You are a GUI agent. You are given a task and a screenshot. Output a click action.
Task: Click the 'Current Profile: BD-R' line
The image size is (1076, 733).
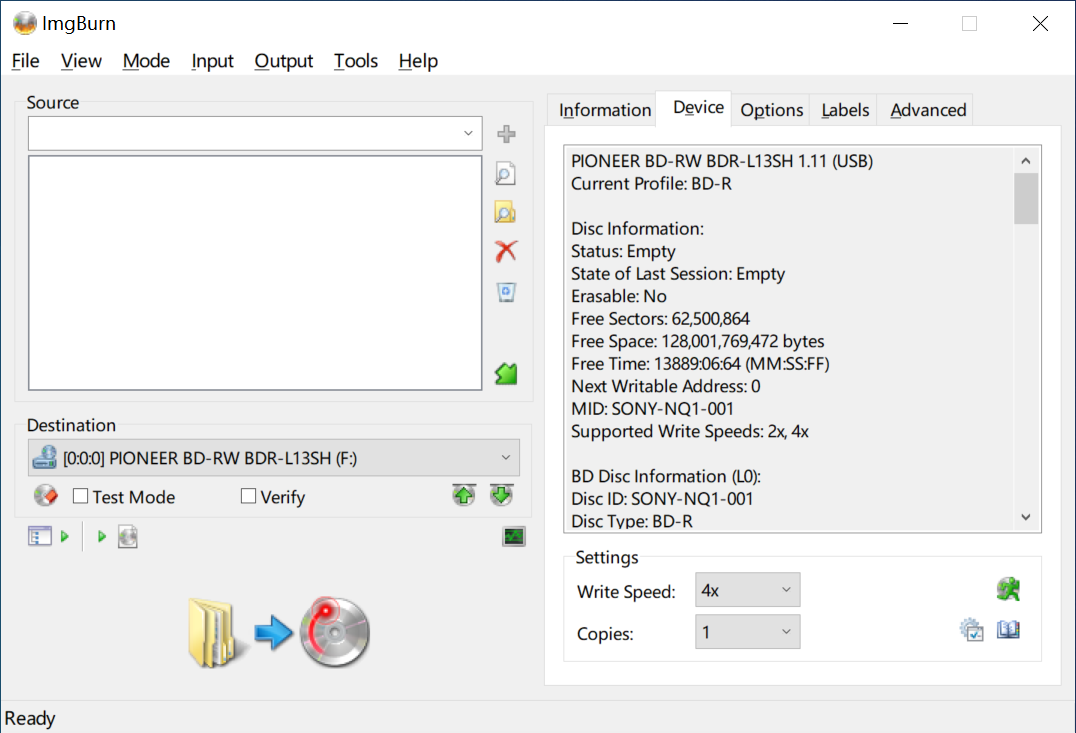click(x=651, y=184)
